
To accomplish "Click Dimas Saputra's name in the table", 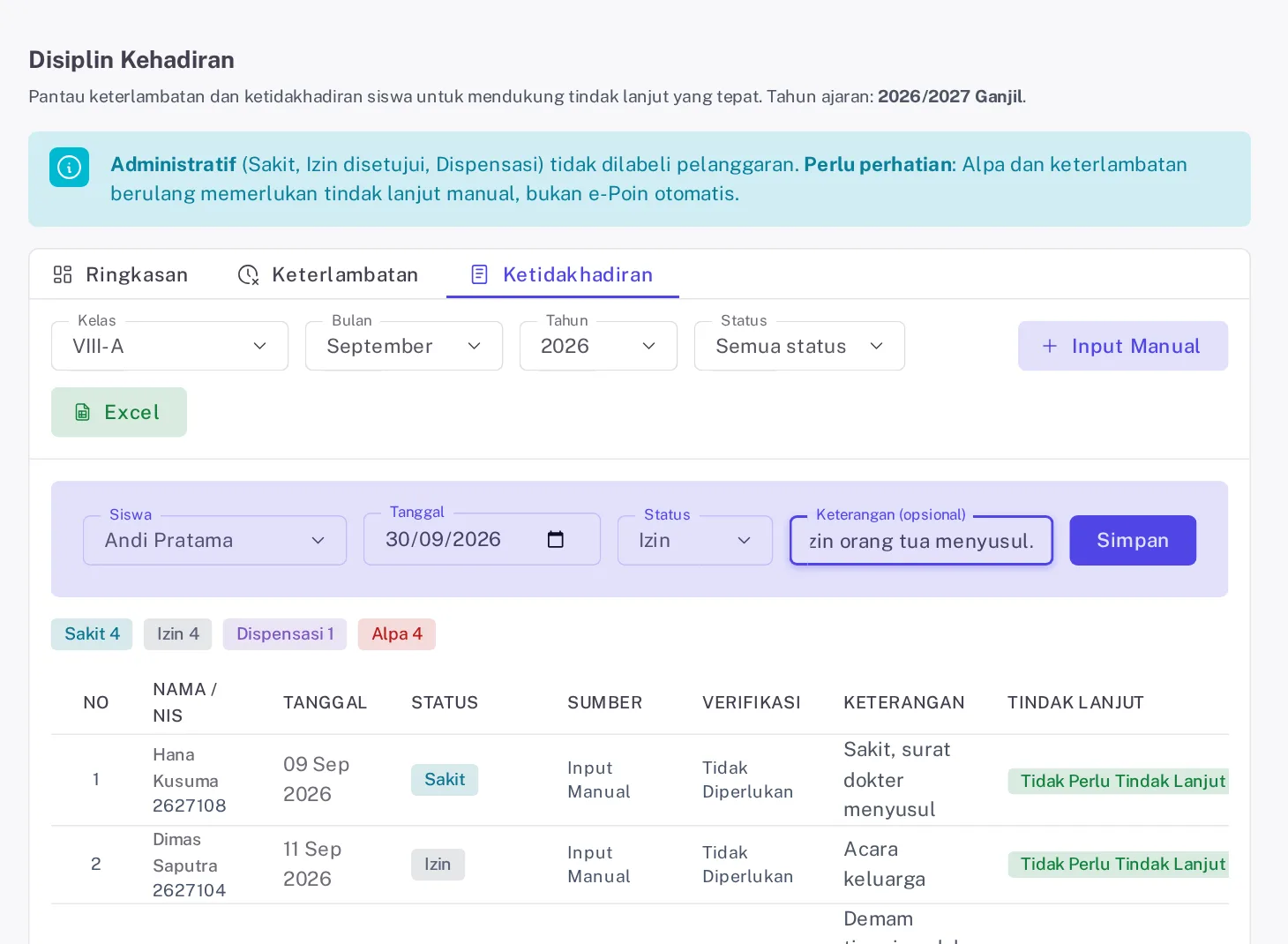I will (x=185, y=852).
